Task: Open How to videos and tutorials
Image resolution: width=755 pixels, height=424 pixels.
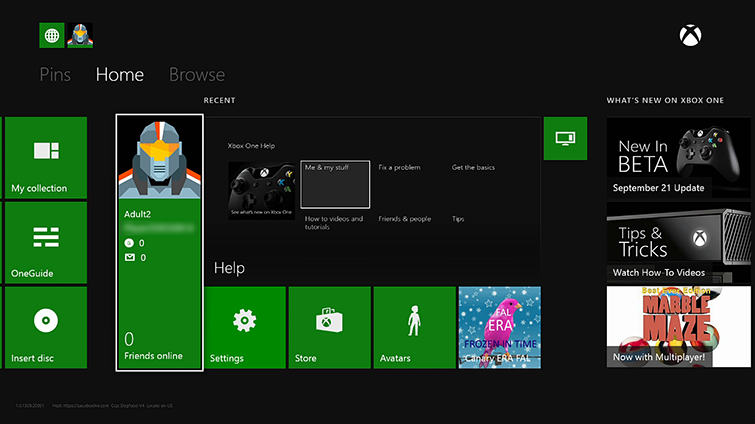Action: (x=334, y=222)
